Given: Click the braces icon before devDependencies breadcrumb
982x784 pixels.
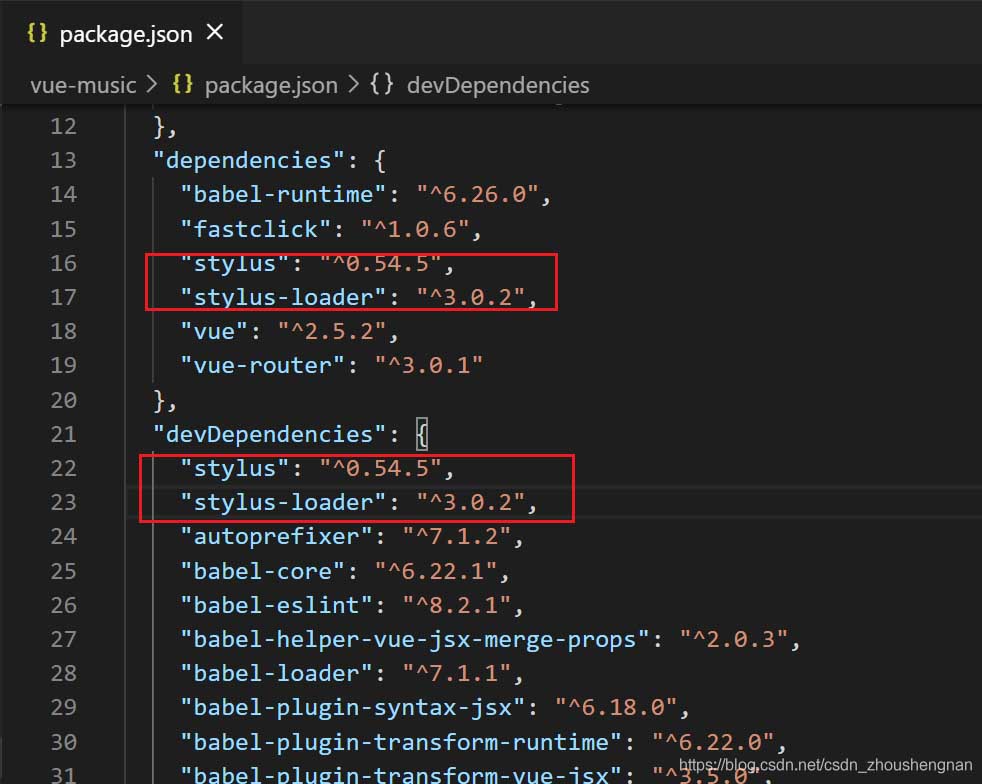Looking at the screenshot, I should 382,85.
